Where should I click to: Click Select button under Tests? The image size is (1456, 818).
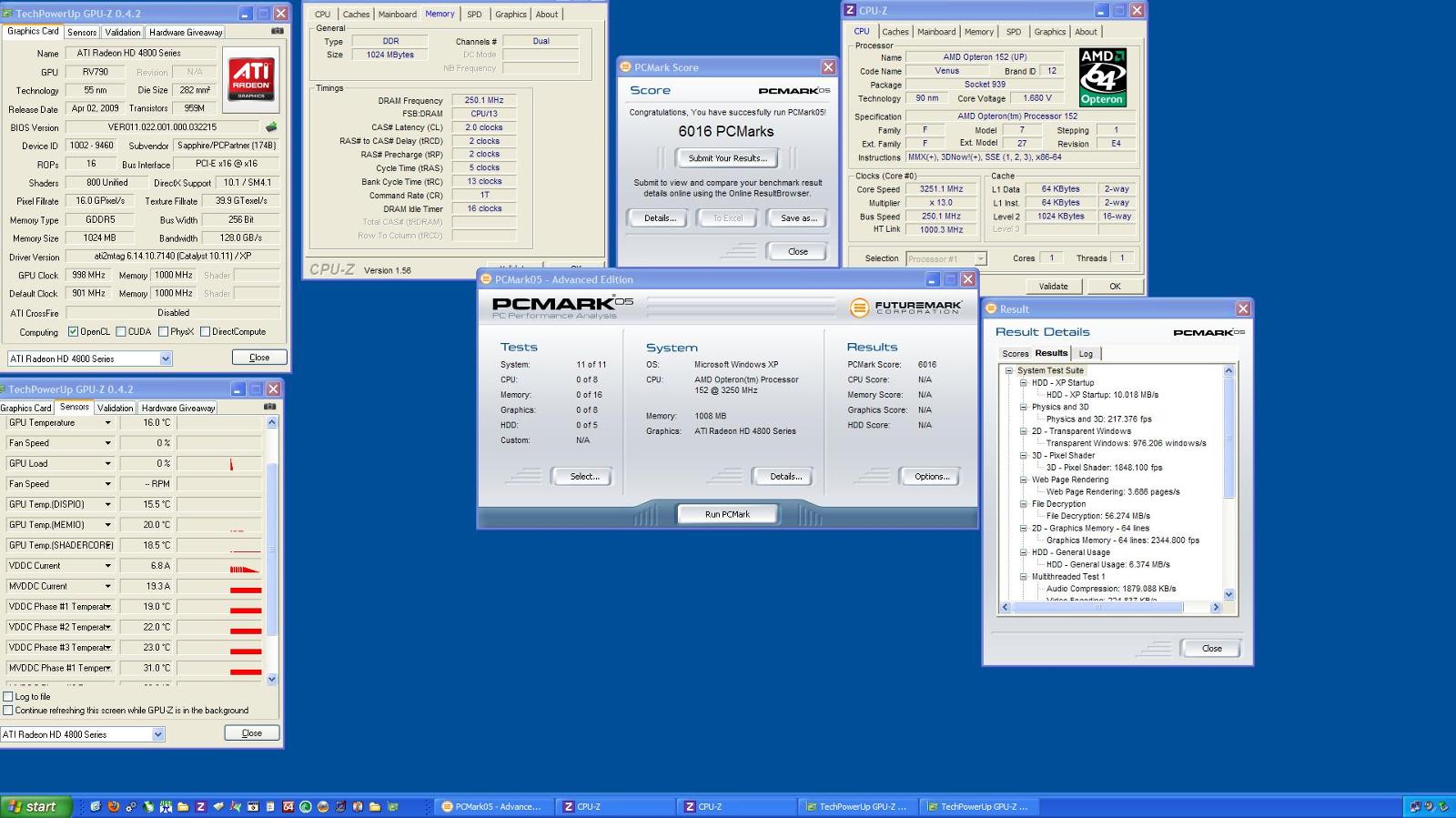coord(584,477)
